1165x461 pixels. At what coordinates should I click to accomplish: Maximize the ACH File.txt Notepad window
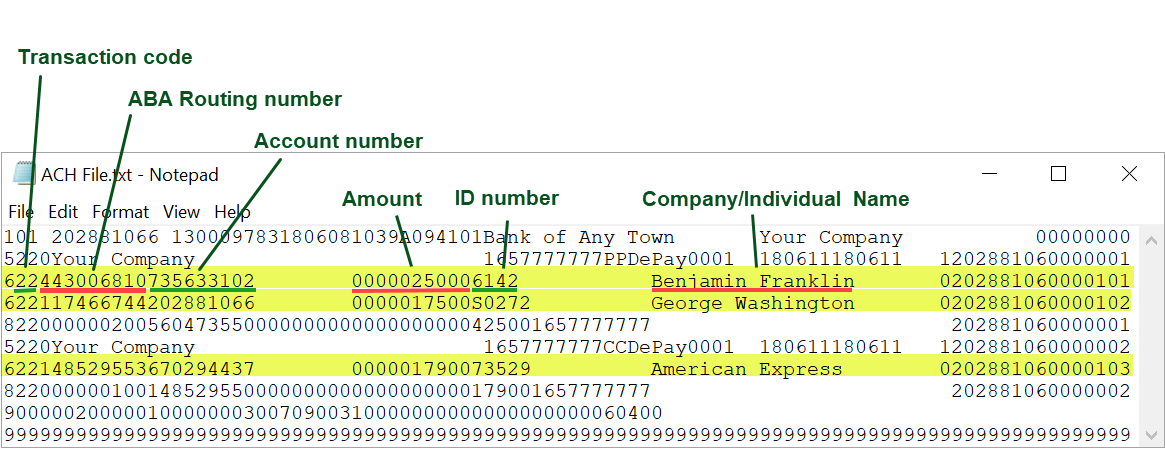1059,174
